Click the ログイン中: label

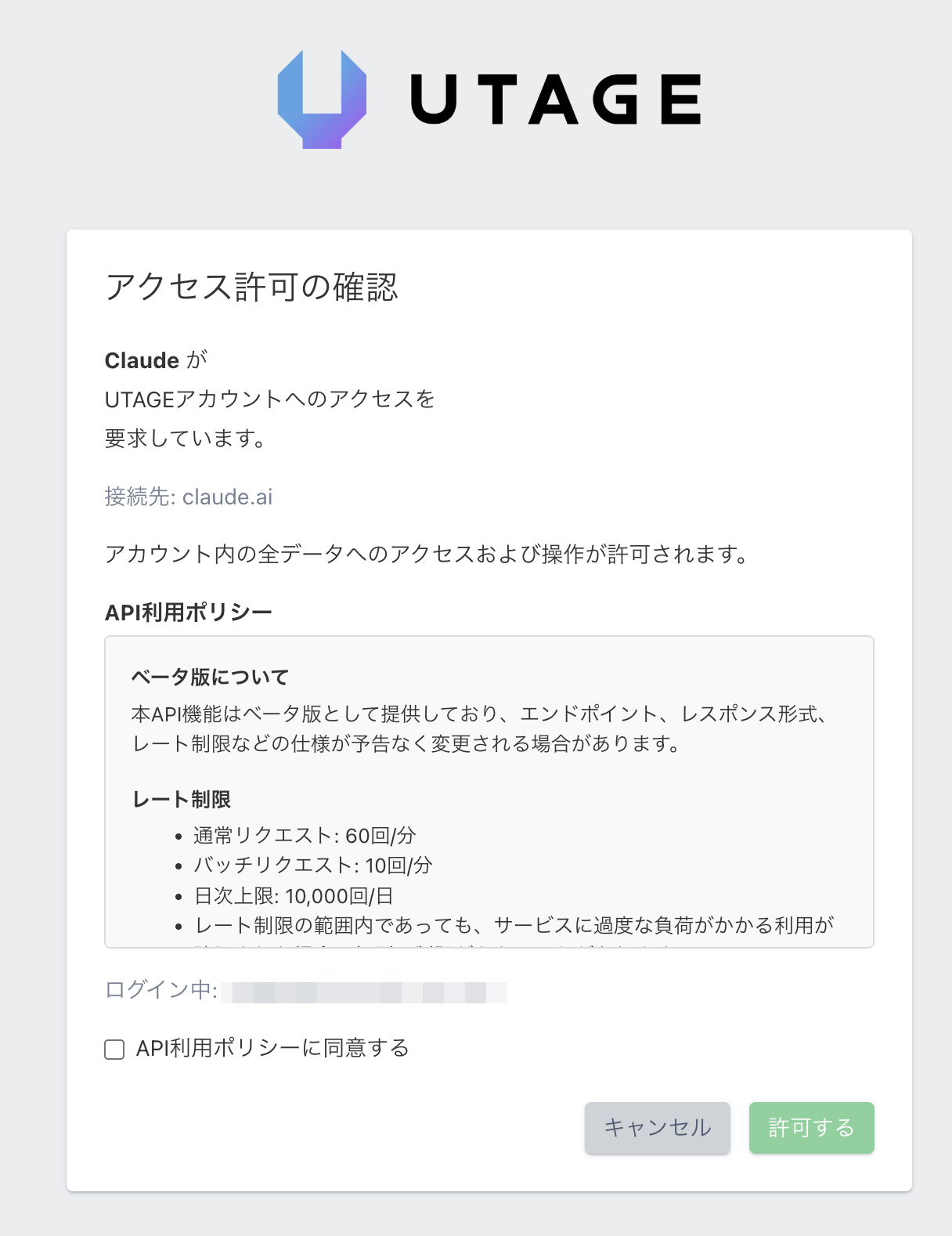coord(160,990)
